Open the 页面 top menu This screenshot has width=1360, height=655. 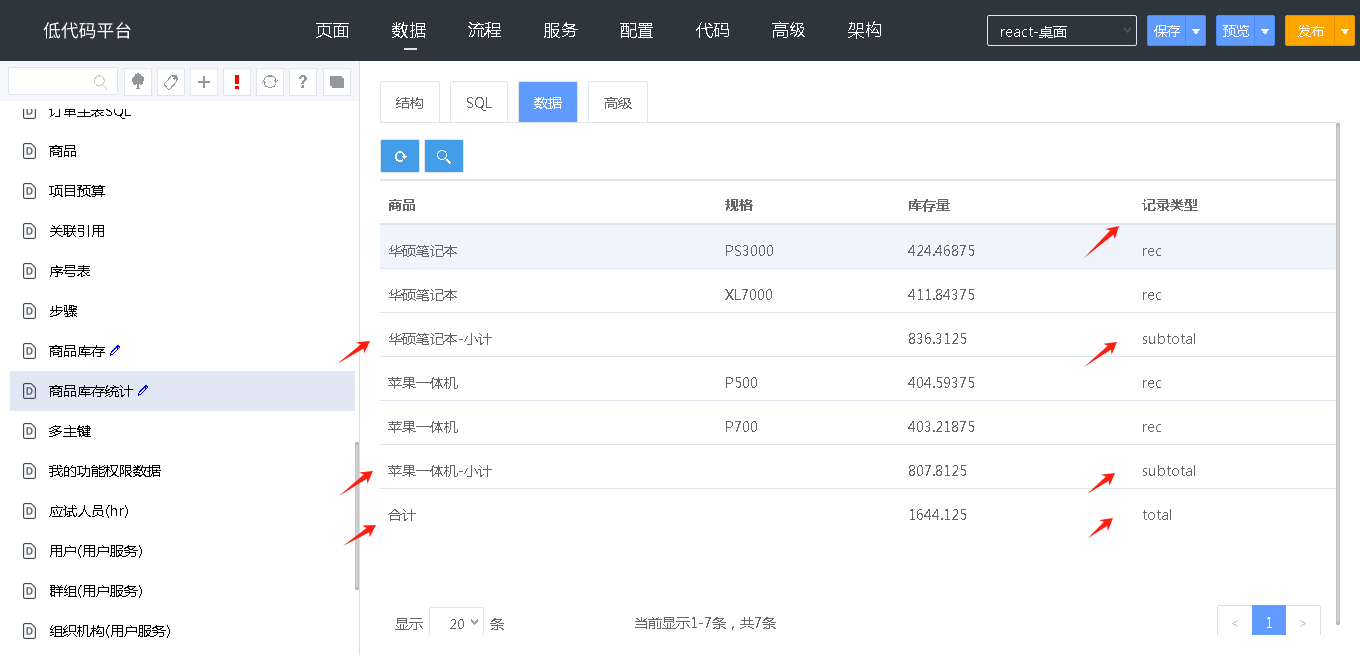[332, 30]
